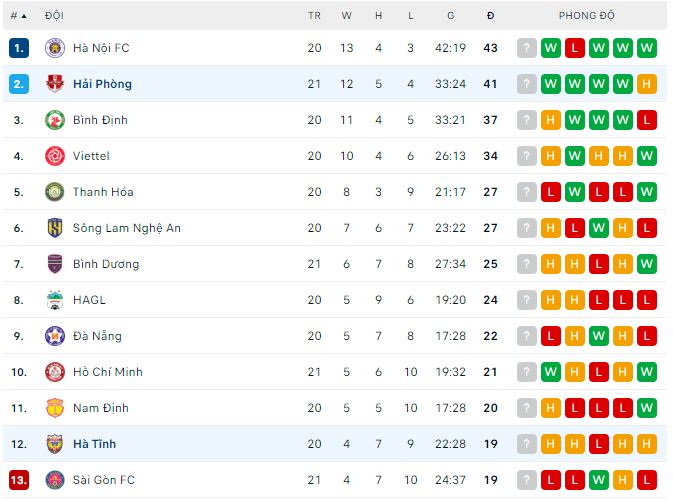Click the Thanh Hóa team crest
Screen dimensions: 673x501
54,192
